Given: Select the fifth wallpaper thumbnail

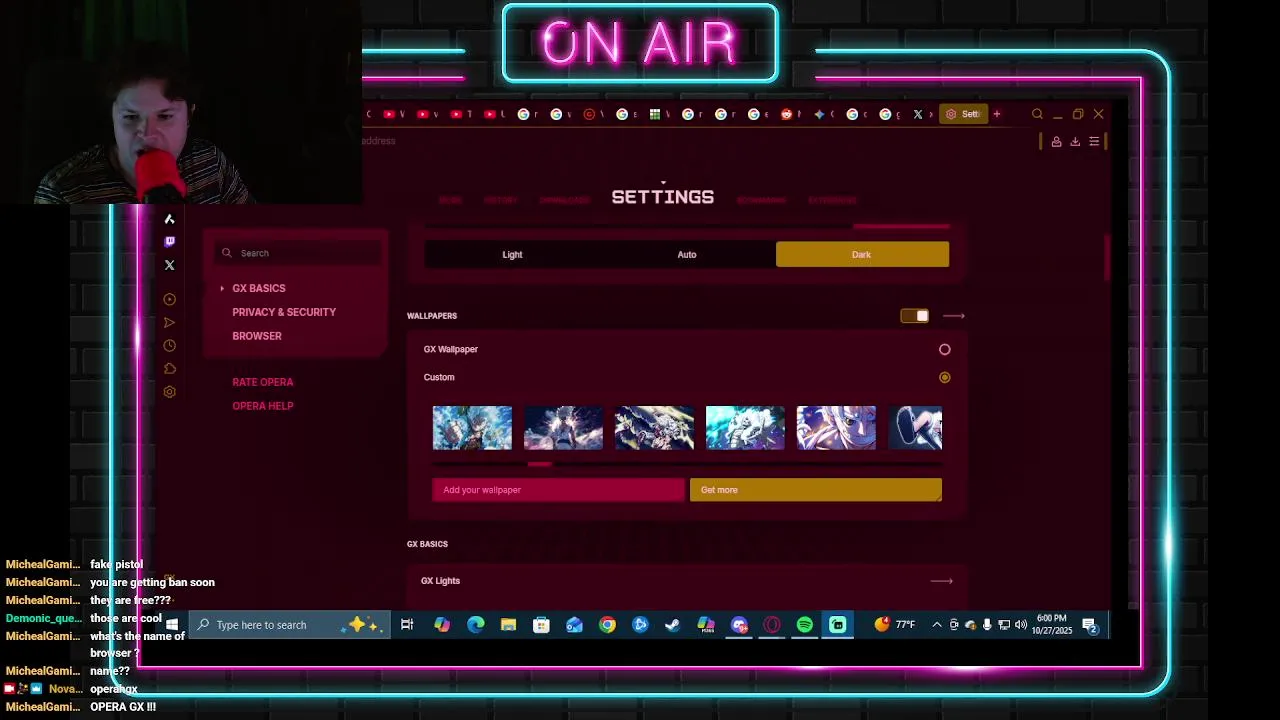Looking at the screenshot, I should pos(836,428).
